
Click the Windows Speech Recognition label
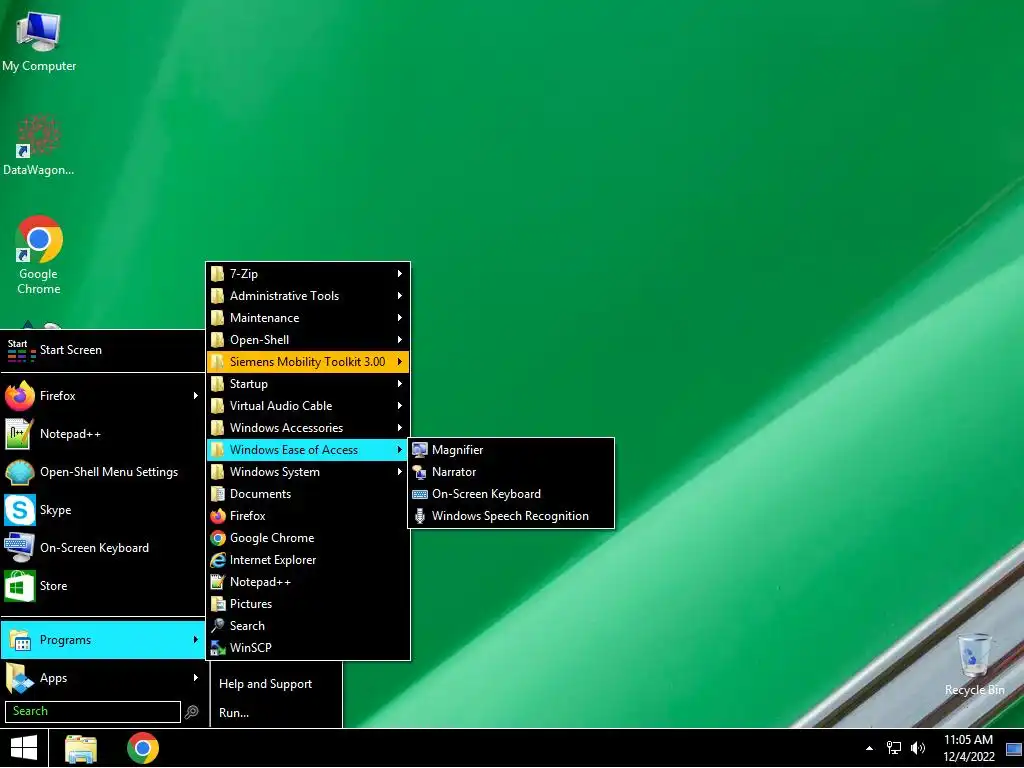[510, 516]
